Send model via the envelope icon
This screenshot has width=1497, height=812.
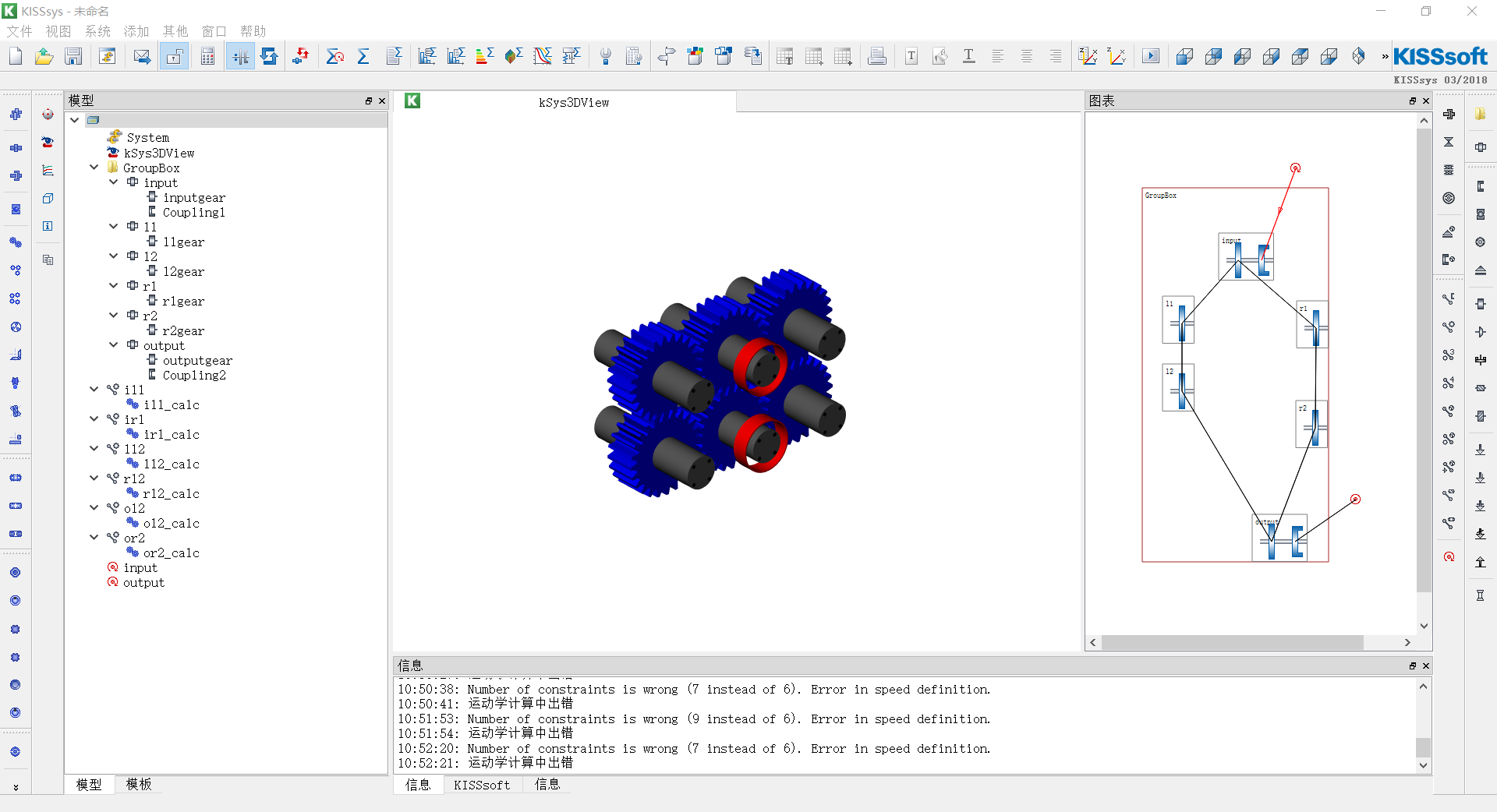(x=142, y=56)
